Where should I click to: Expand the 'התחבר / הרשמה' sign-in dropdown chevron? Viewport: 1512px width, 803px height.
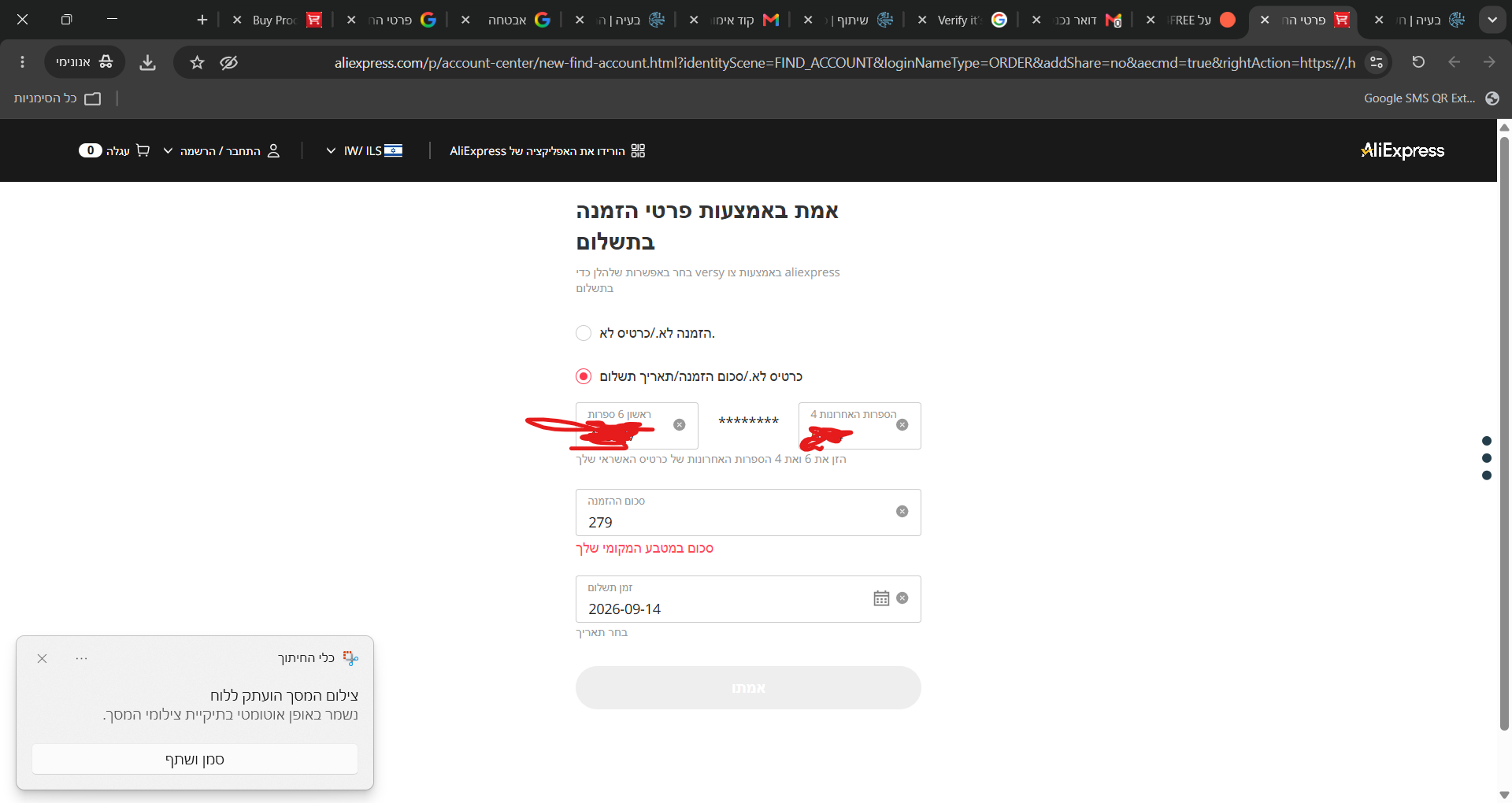pyautogui.click(x=168, y=150)
